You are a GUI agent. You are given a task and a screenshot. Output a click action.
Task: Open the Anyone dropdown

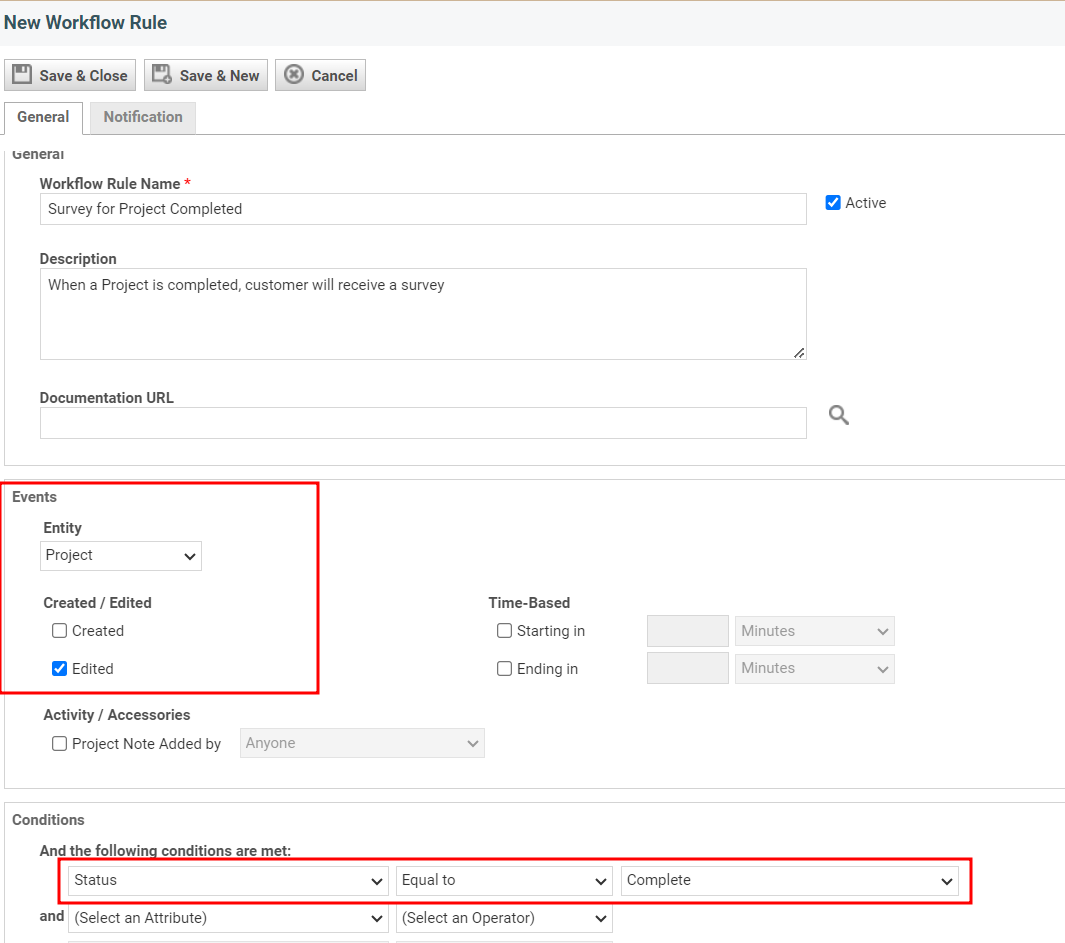362,743
